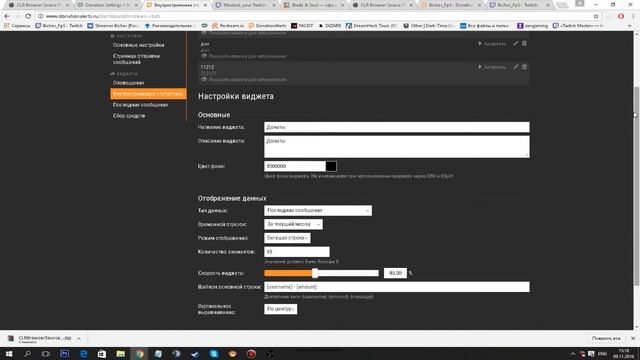This screenshot has height=360, width=640.
Task: Open the Тип данных dropdown
Action: click(x=318, y=210)
